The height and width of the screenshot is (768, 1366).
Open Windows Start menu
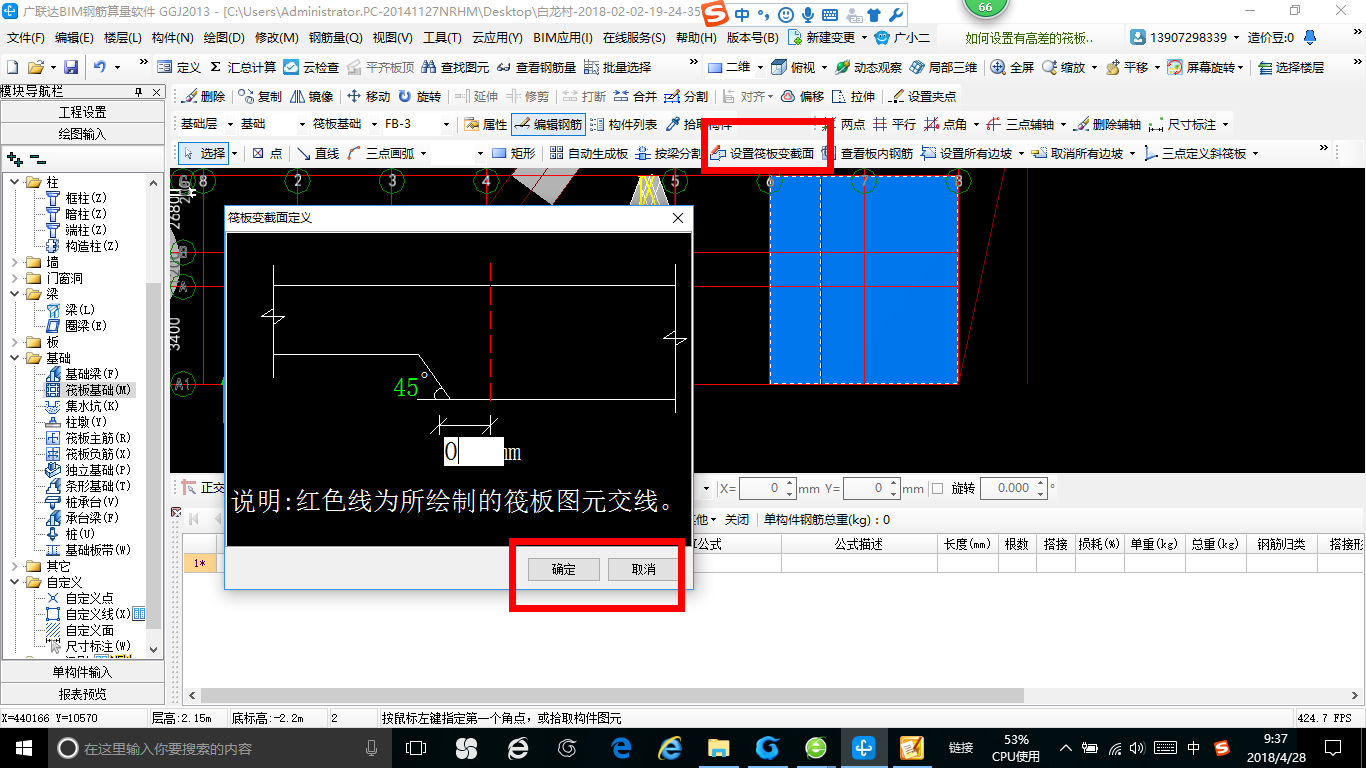tap(22, 747)
